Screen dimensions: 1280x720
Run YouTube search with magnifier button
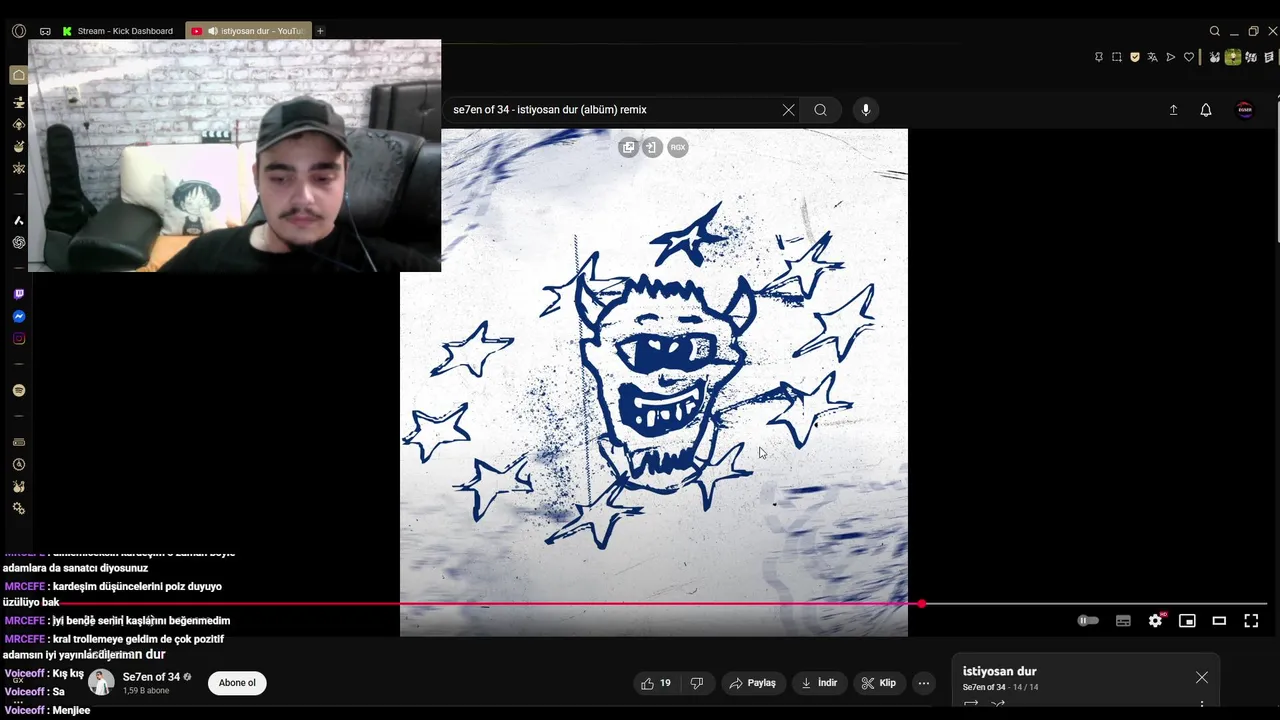click(820, 110)
